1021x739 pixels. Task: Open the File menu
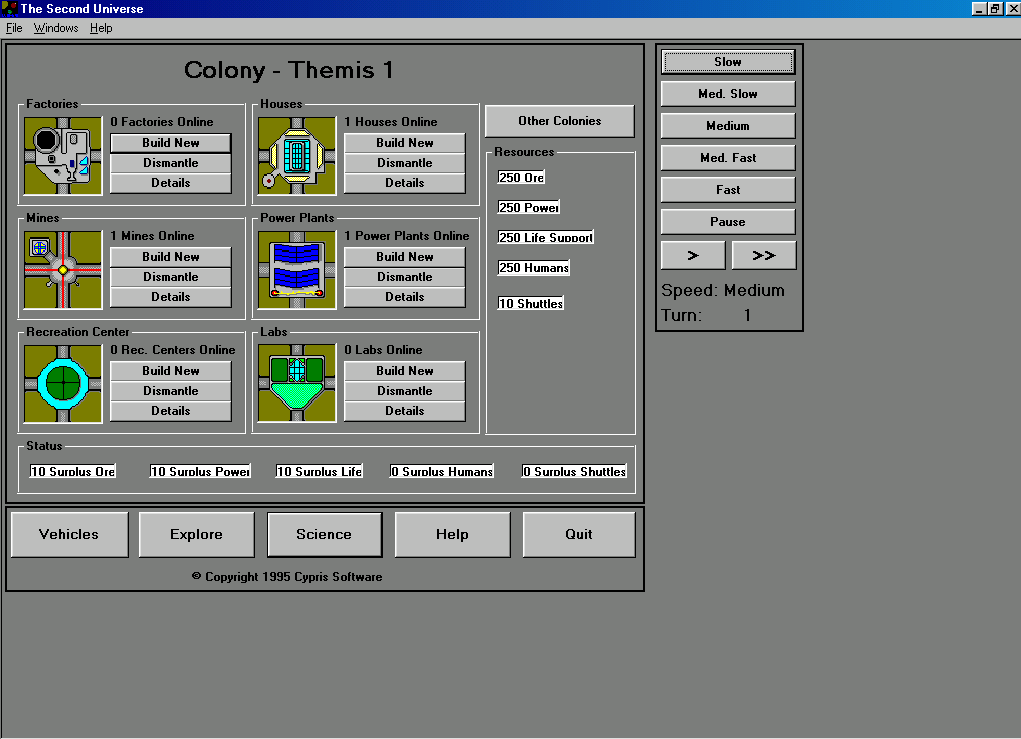(x=14, y=28)
